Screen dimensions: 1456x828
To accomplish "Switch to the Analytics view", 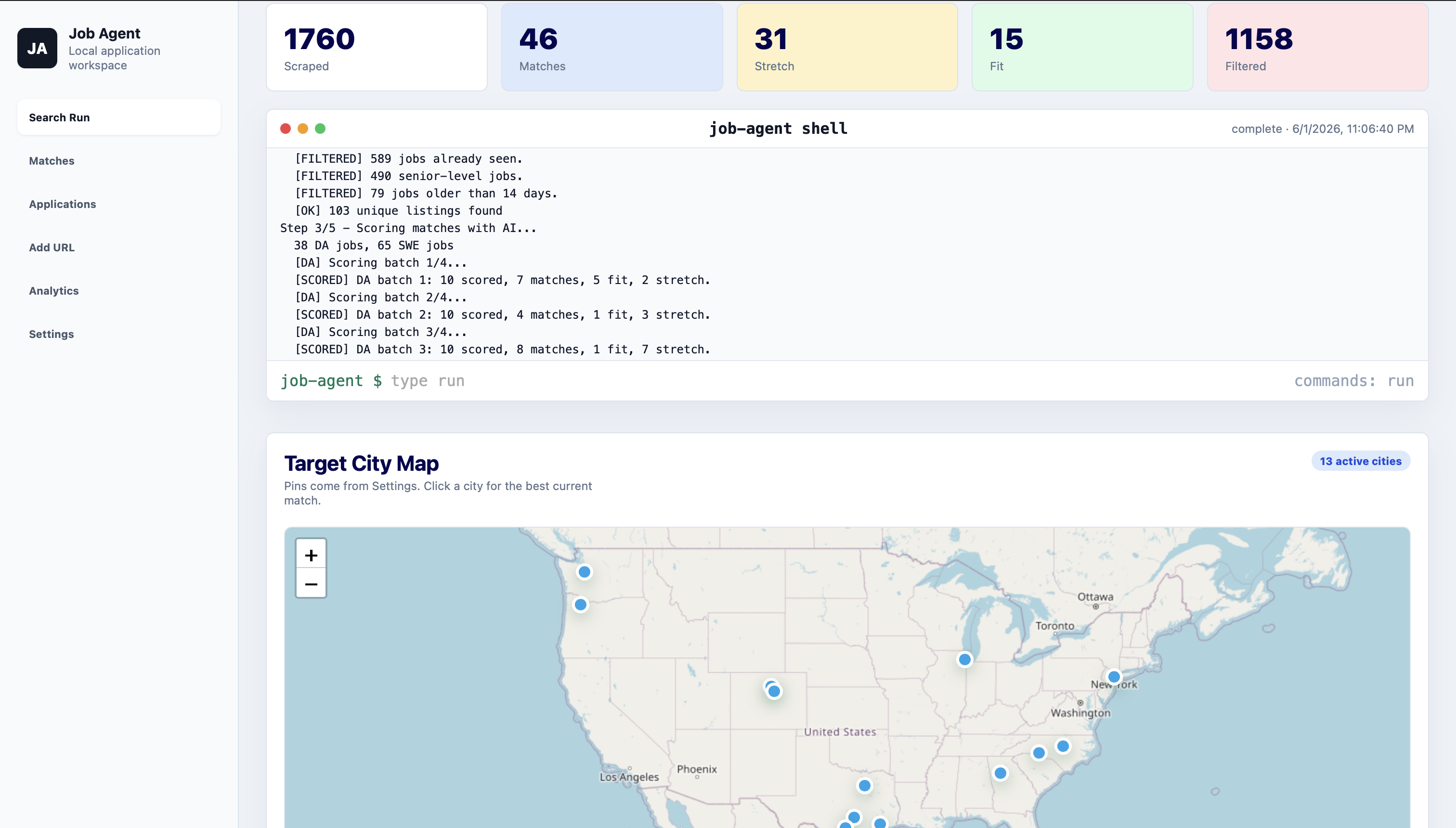I will coord(119,291).
